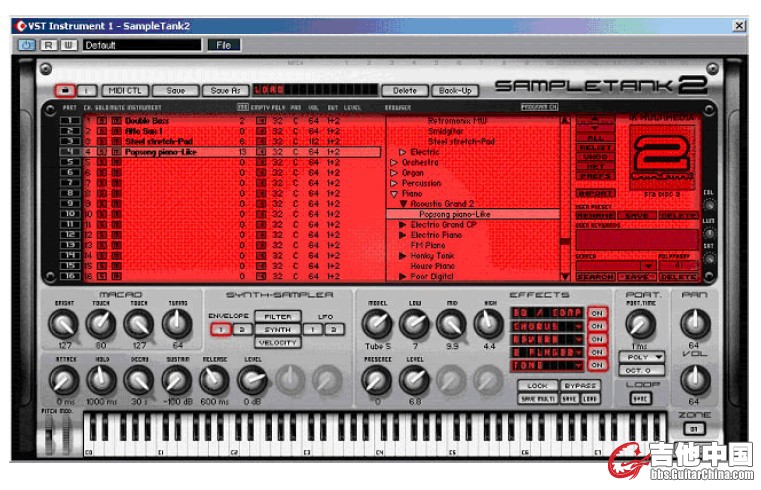Toggle solo for the Alto Sax 1 part
This screenshot has height=490, width=761.
[102, 131]
